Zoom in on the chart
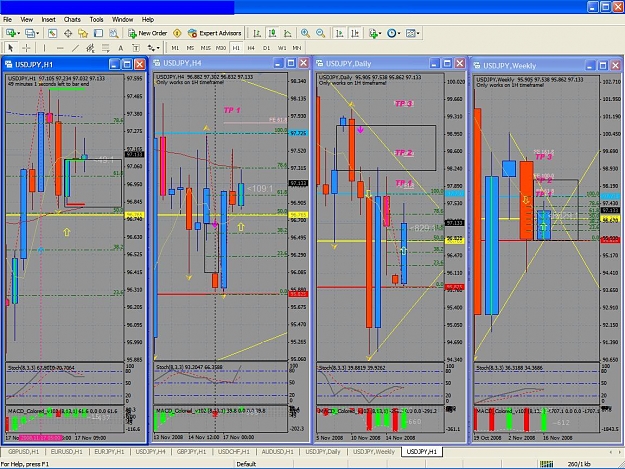Image resolution: width=625 pixels, height=469 pixels. pyautogui.click(x=305, y=33)
